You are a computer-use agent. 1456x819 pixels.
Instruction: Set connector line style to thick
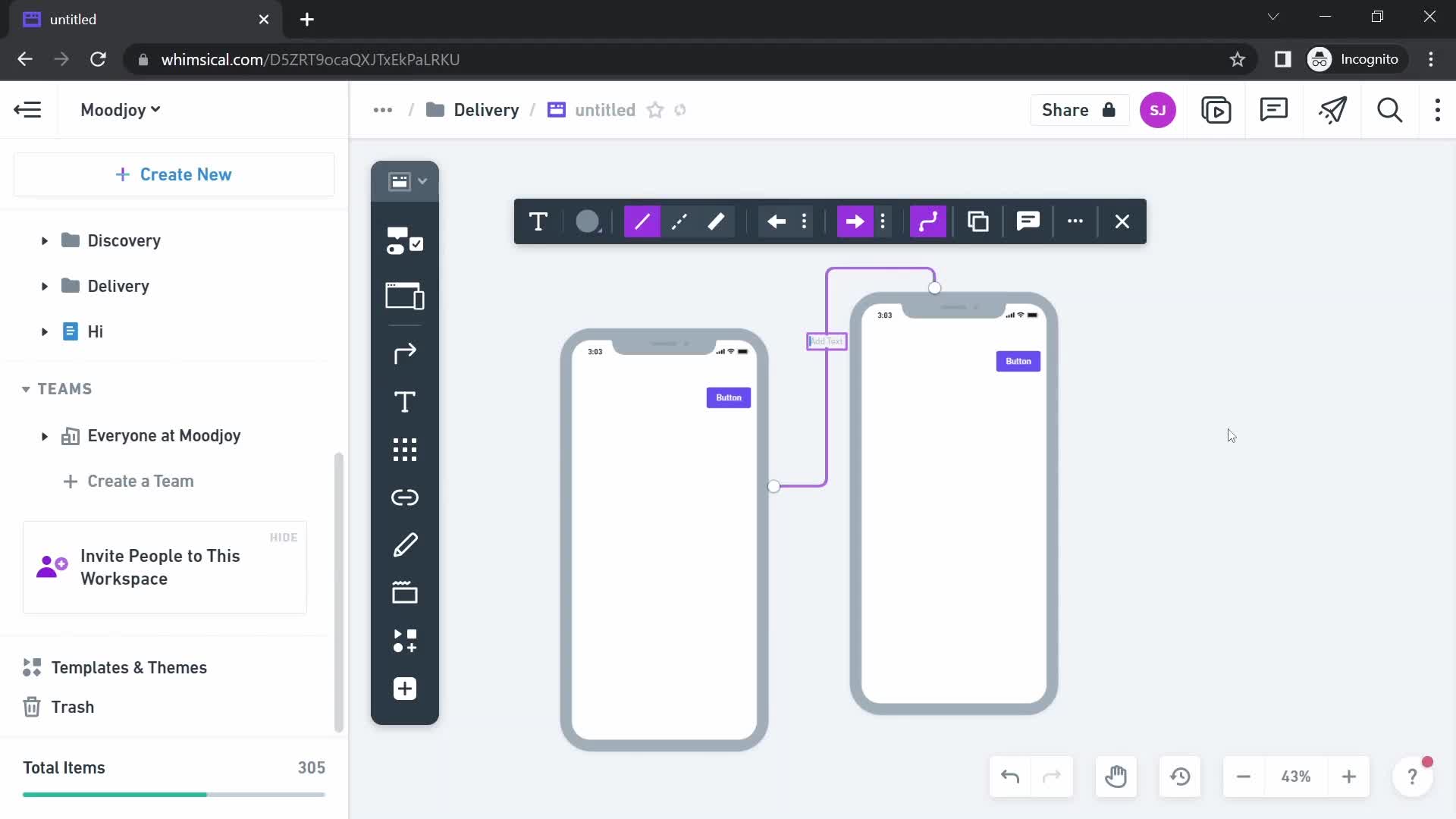[716, 221]
